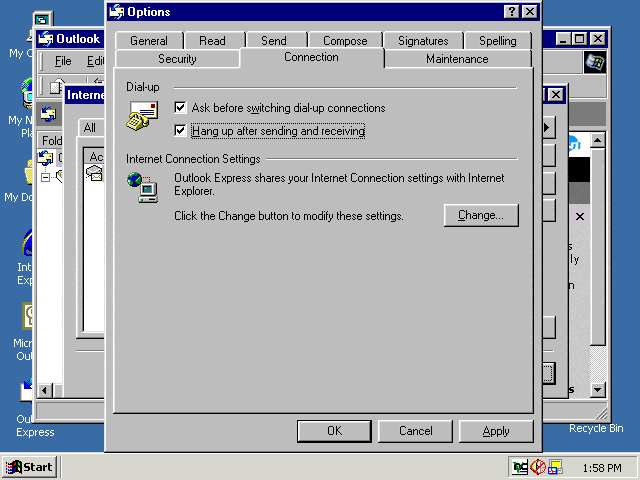Click the Change... button
Image resolution: width=640 pixels, height=480 pixels.
point(481,215)
